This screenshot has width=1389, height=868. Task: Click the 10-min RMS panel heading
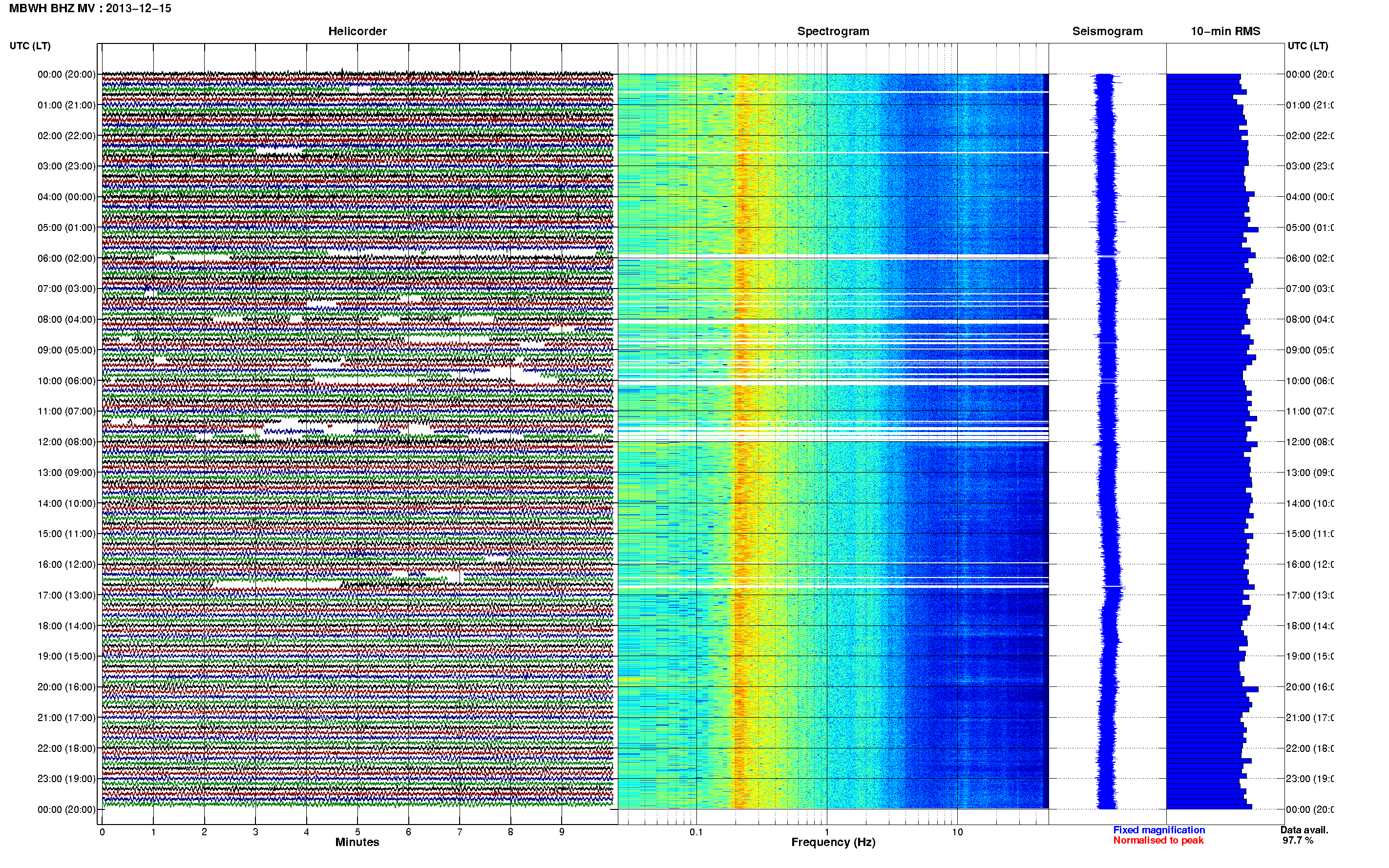click(x=1225, y=31)
